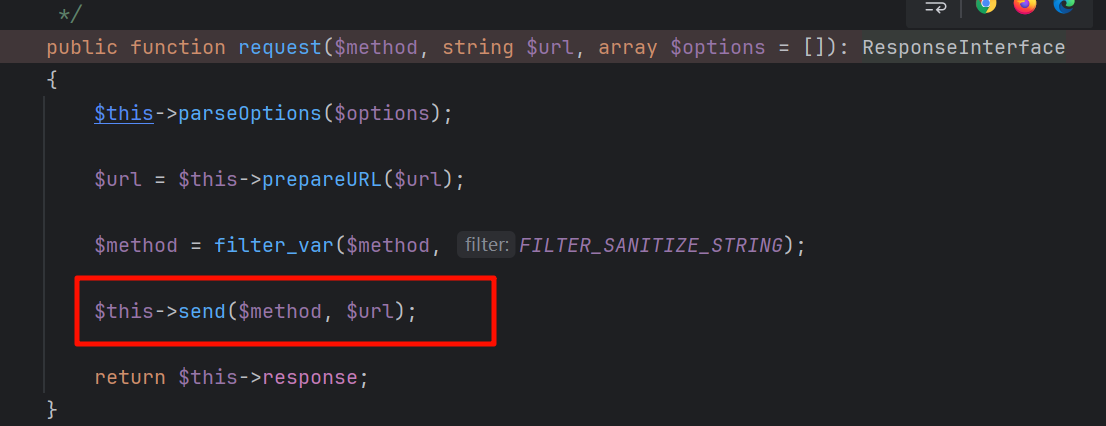Click the FILTER_SANITIZE_STRING constant

(x=650, y=245)
